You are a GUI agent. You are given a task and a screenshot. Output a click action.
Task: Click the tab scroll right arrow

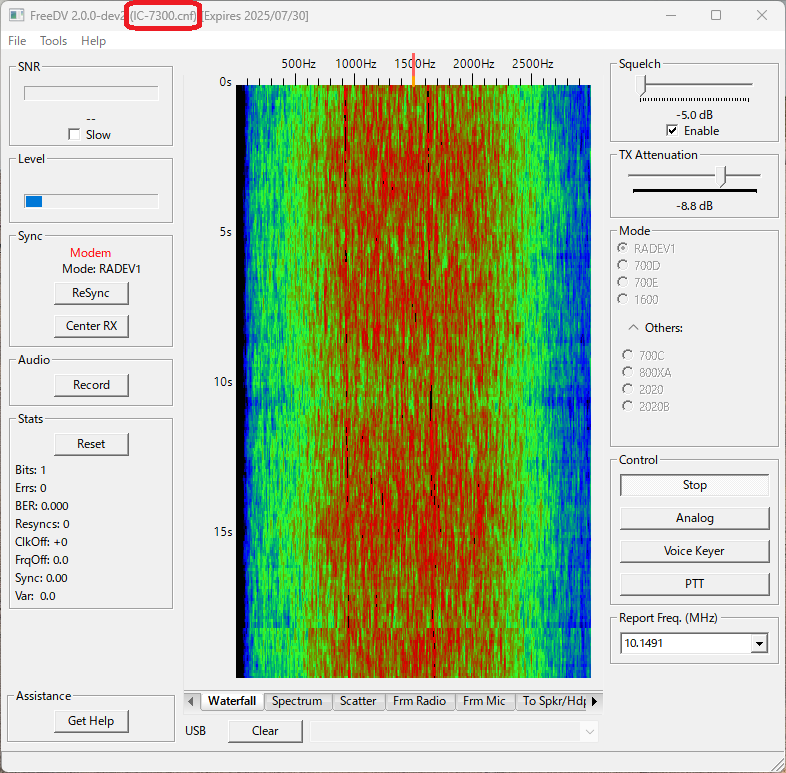[595, 701]
